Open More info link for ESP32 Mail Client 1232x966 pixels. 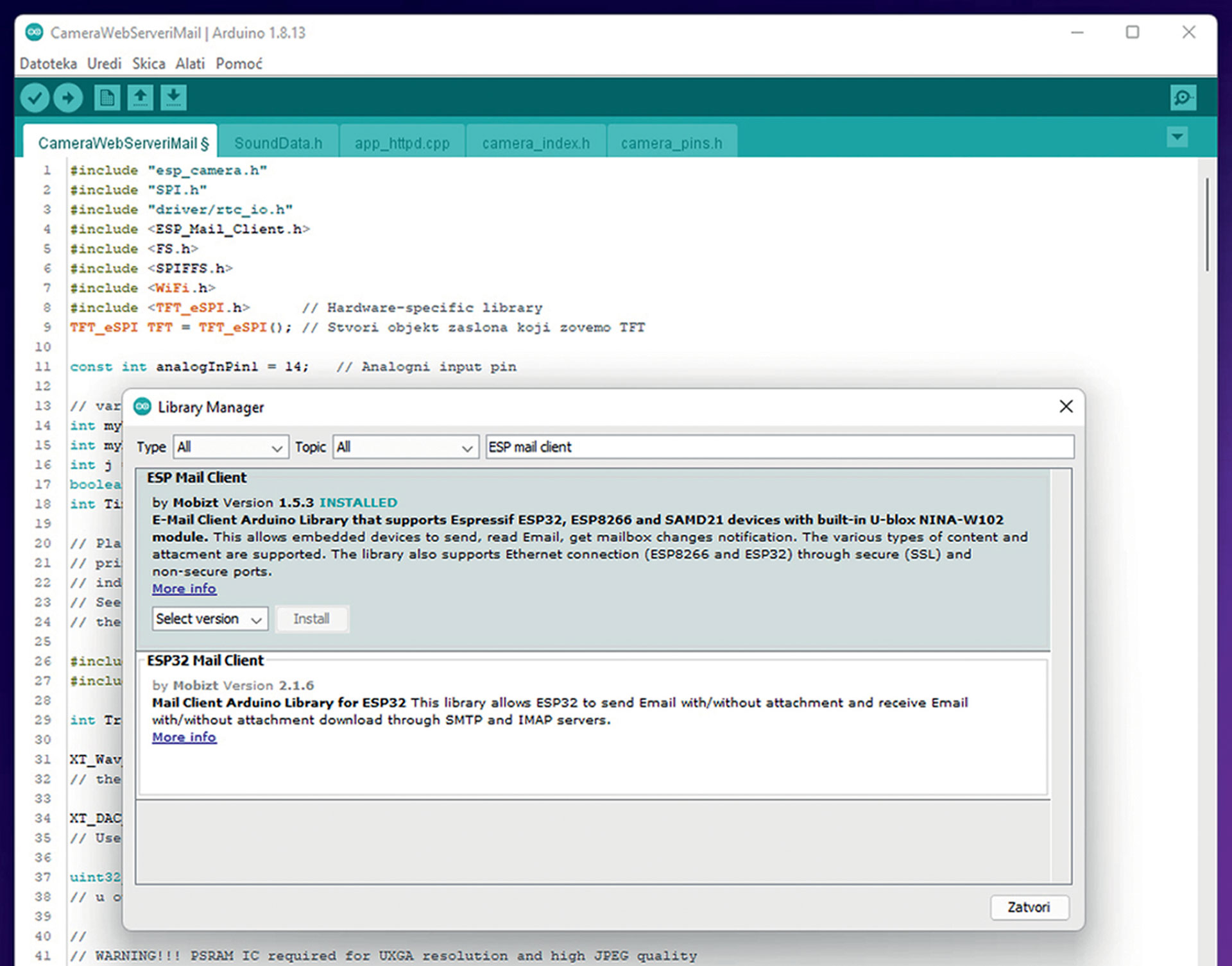point(184,737)
